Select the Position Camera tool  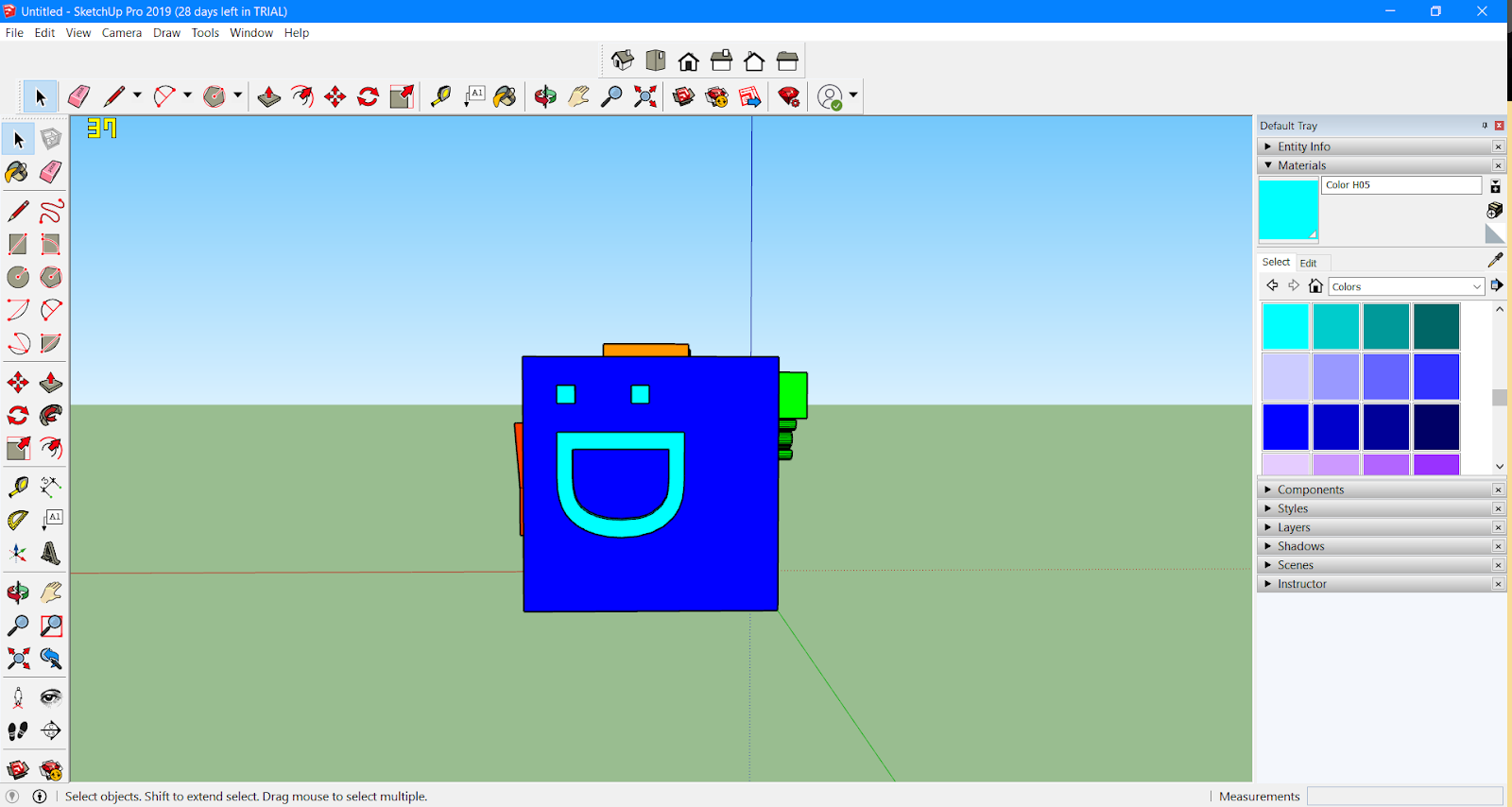point(18,697)
